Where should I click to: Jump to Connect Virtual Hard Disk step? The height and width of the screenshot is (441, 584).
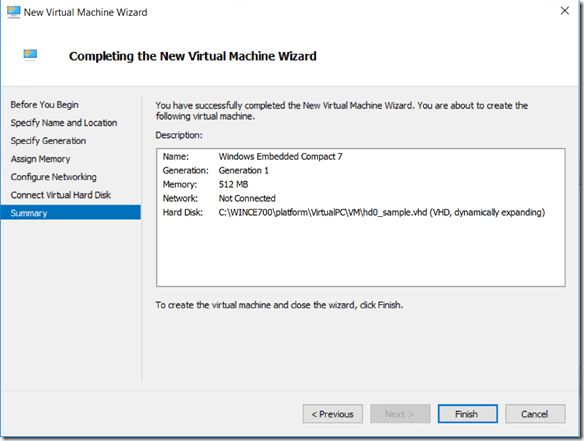60,195
